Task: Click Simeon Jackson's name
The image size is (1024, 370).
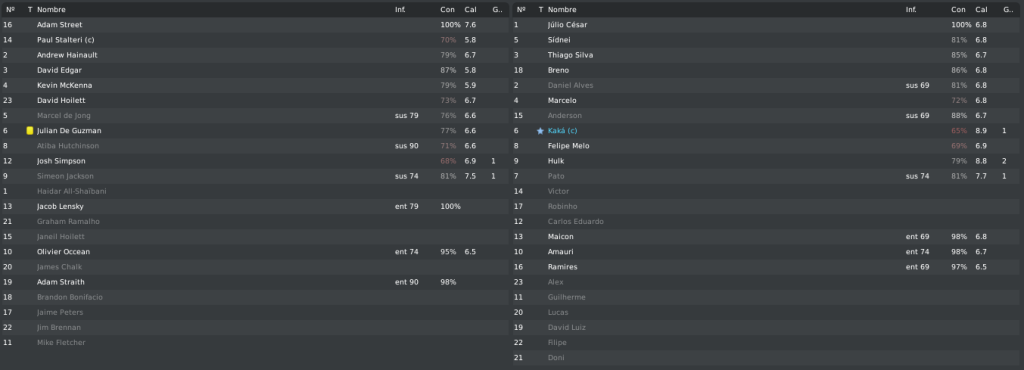Action: tap(65, 176)
